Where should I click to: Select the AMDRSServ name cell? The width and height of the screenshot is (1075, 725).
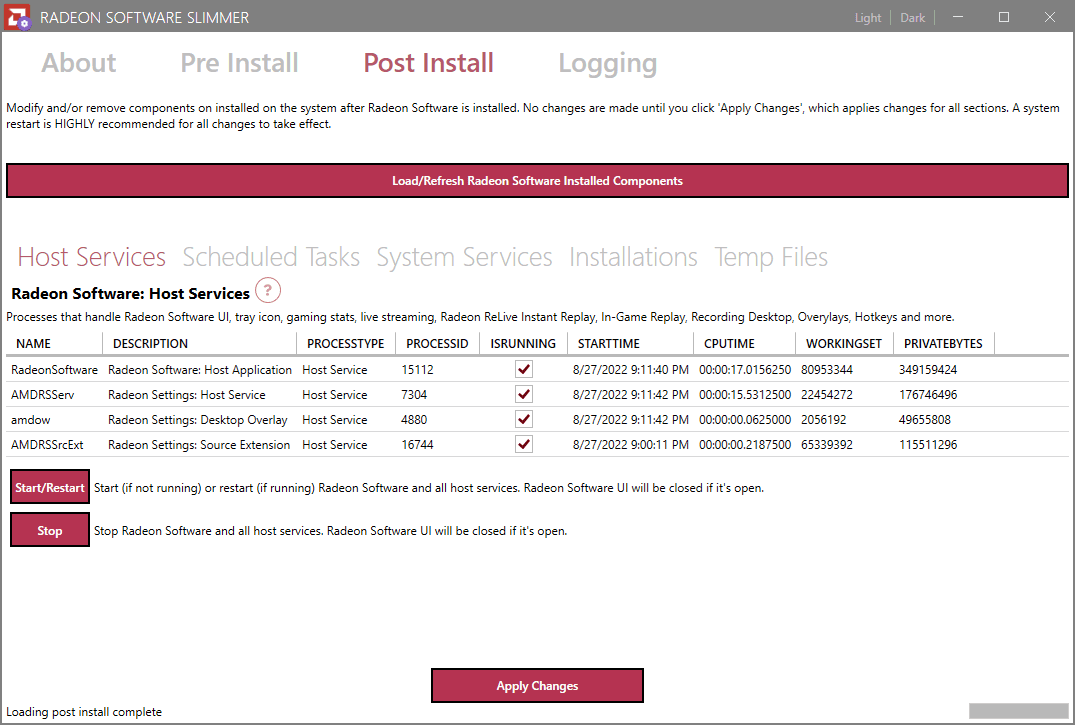(43, 395)
